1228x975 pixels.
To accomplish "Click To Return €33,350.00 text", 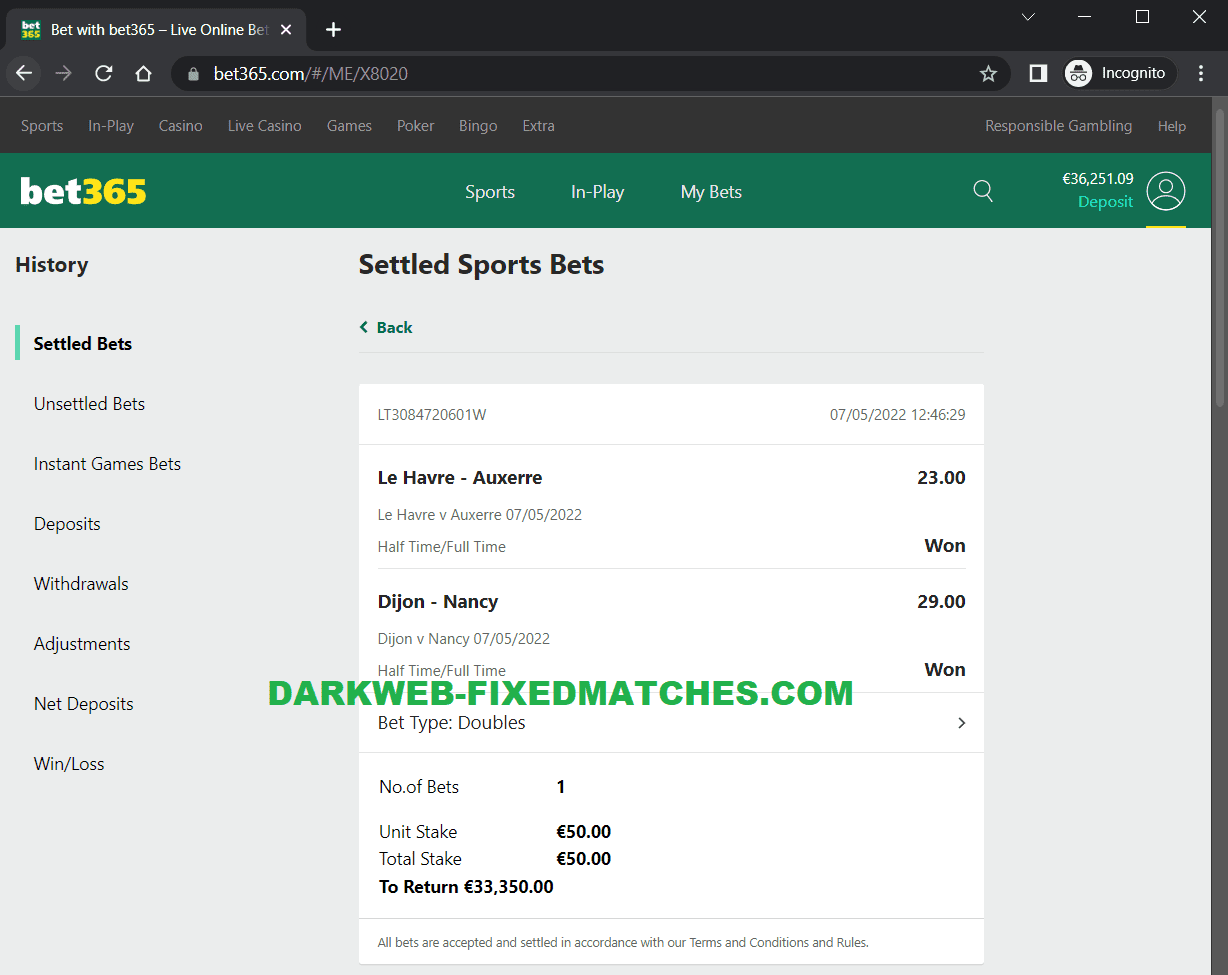I will [x=466, y=887].
